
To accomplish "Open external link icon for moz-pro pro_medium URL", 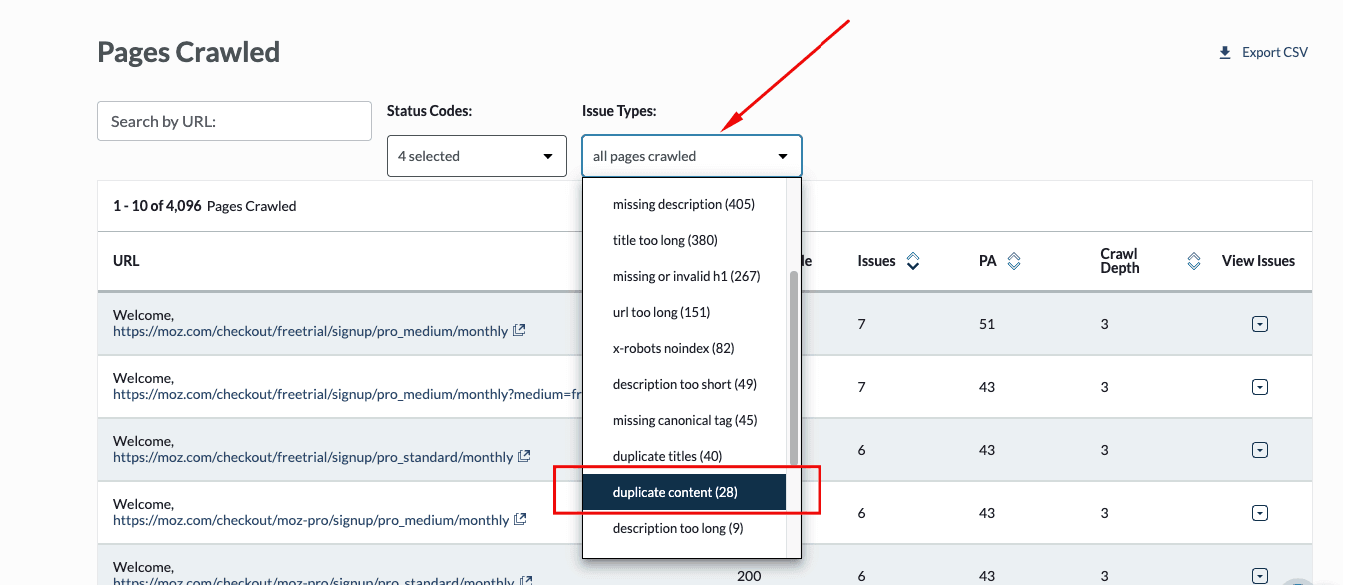I will tap(521, 520).
